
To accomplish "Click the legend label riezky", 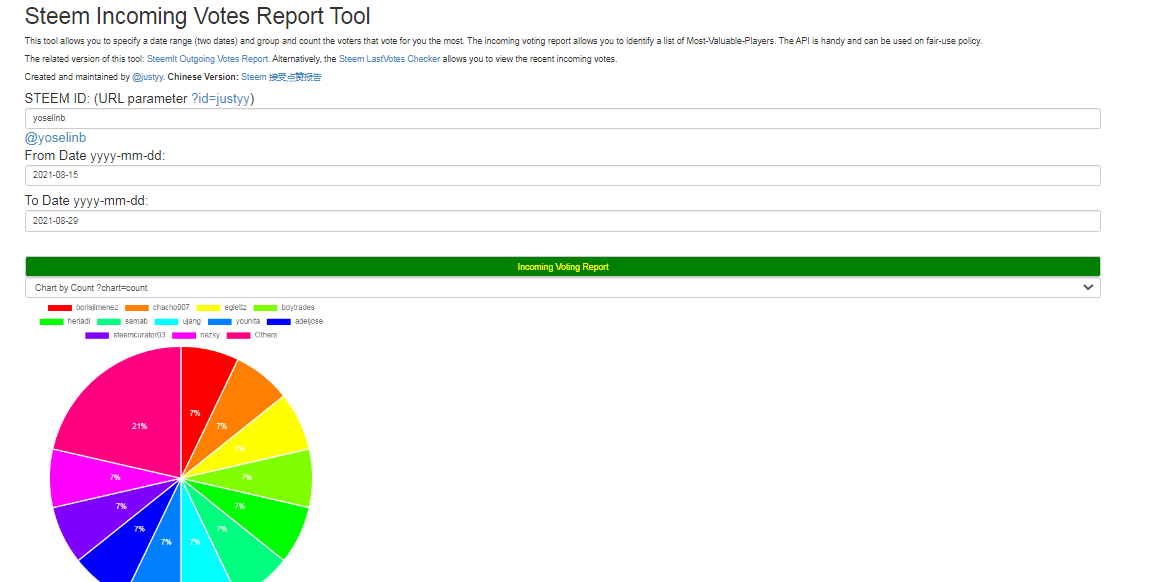I will pos(210,336).
